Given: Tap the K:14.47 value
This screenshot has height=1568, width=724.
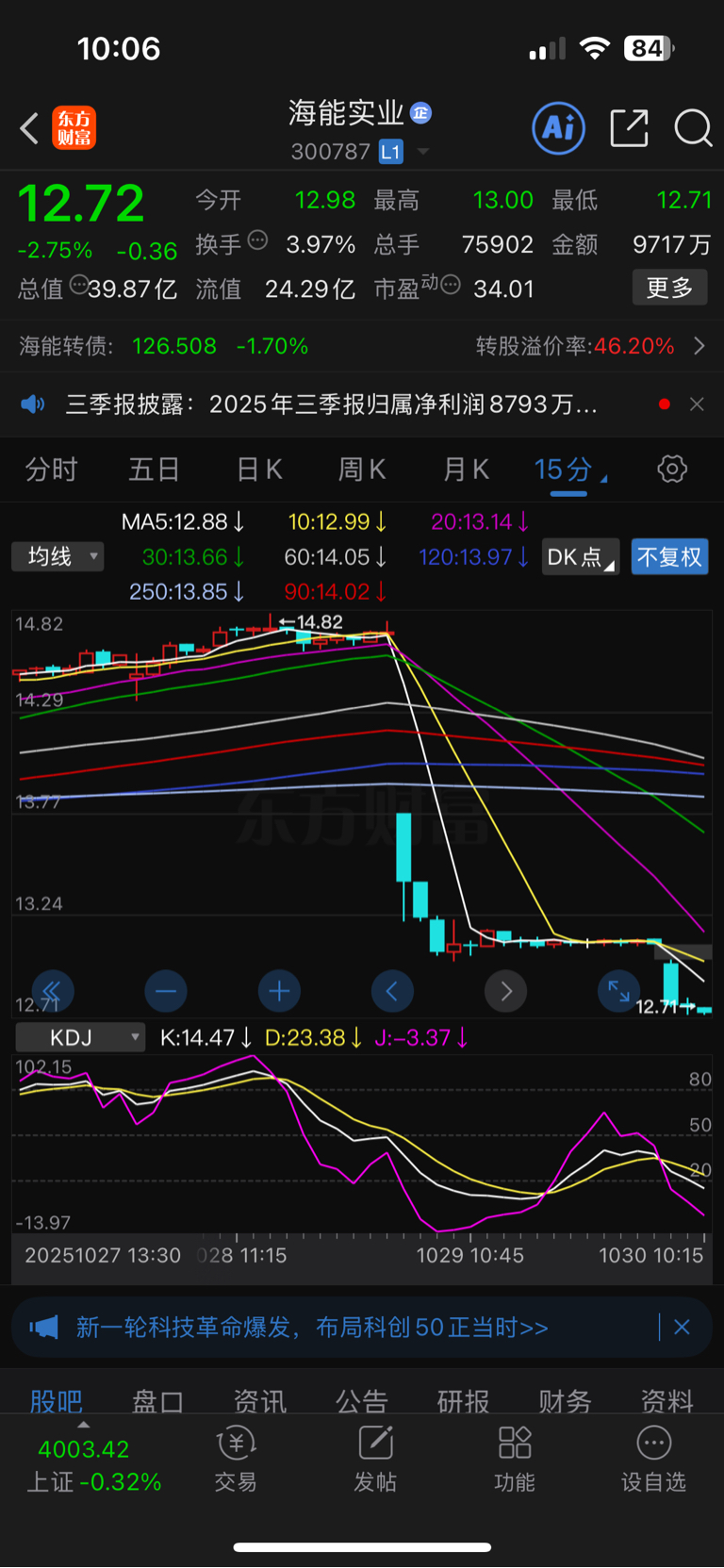Looking at the screenshot, I should (x=206, y=1038).
